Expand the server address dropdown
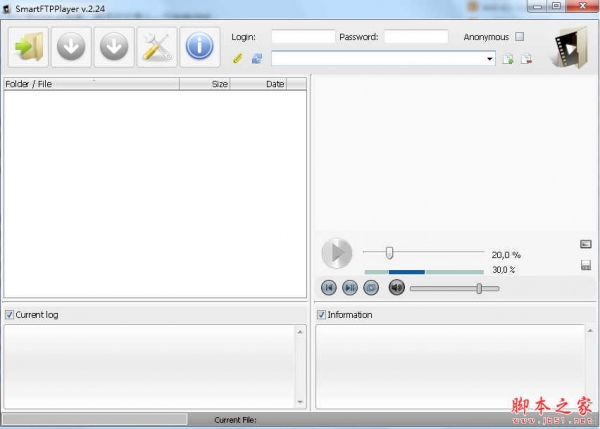 click(490, 59)
